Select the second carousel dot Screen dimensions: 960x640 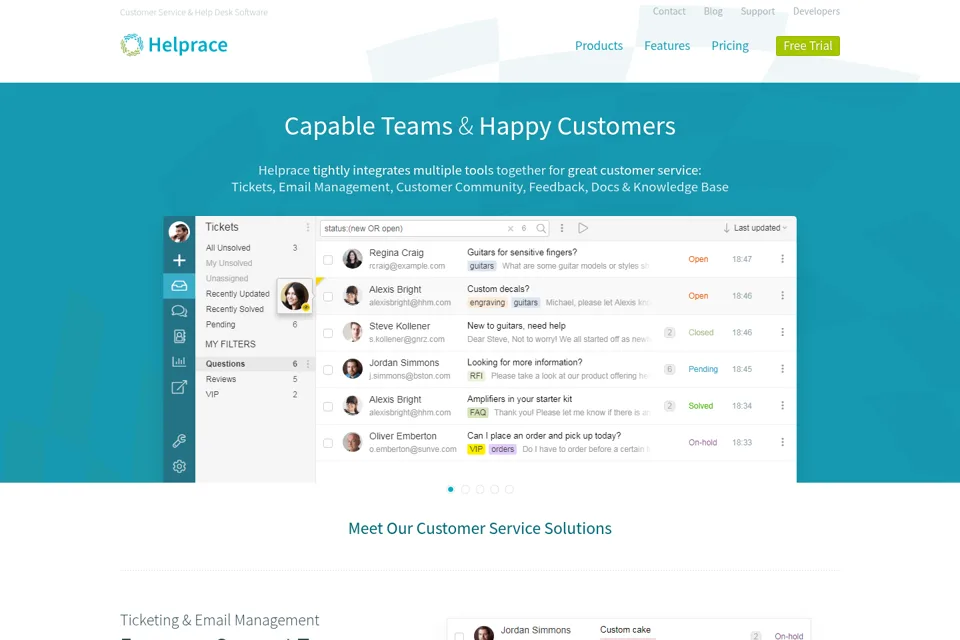[x=465, y=489]
